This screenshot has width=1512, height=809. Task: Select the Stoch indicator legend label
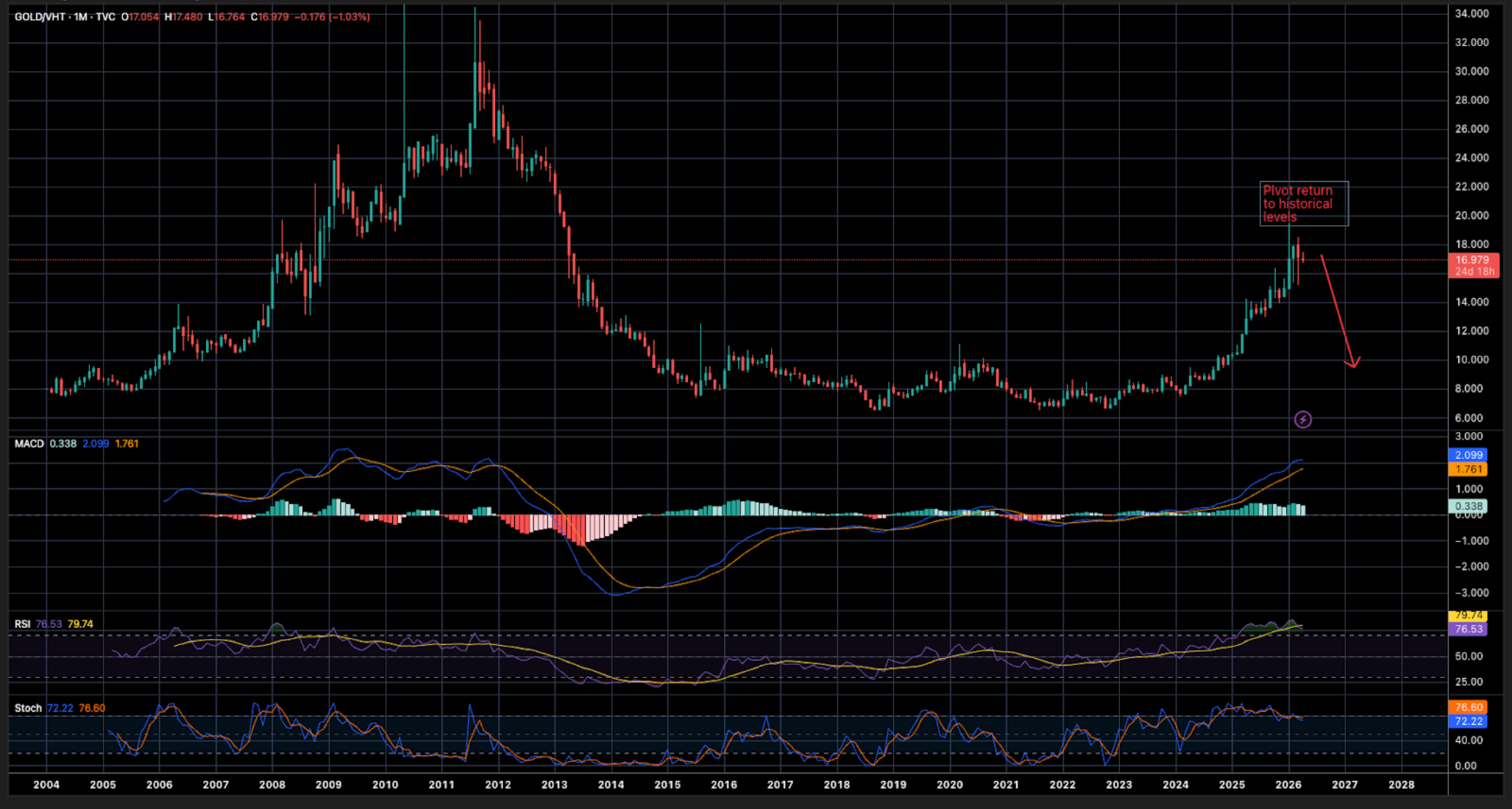(28, 708)
